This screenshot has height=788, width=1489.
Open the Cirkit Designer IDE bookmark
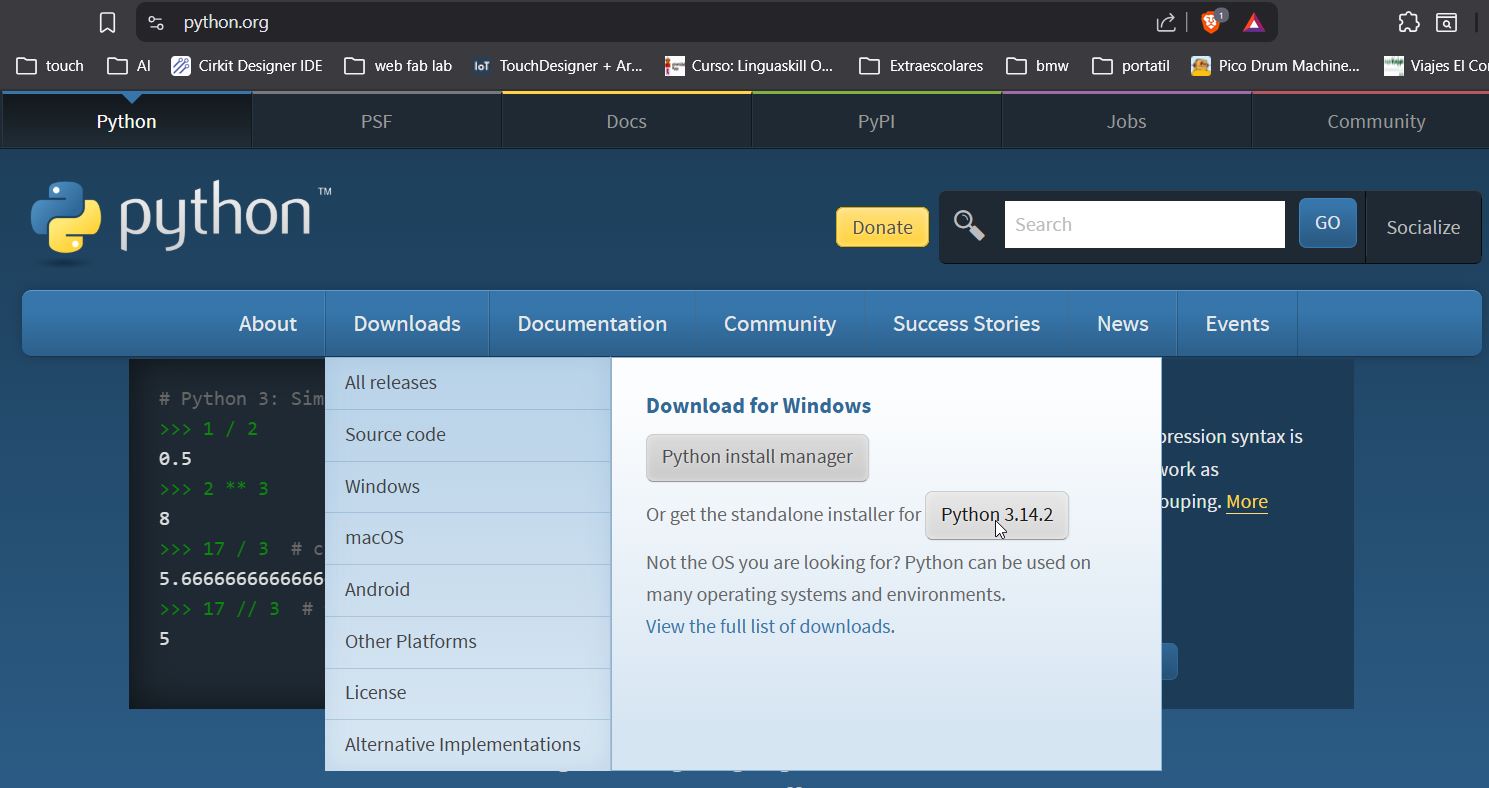click(247, 66)
